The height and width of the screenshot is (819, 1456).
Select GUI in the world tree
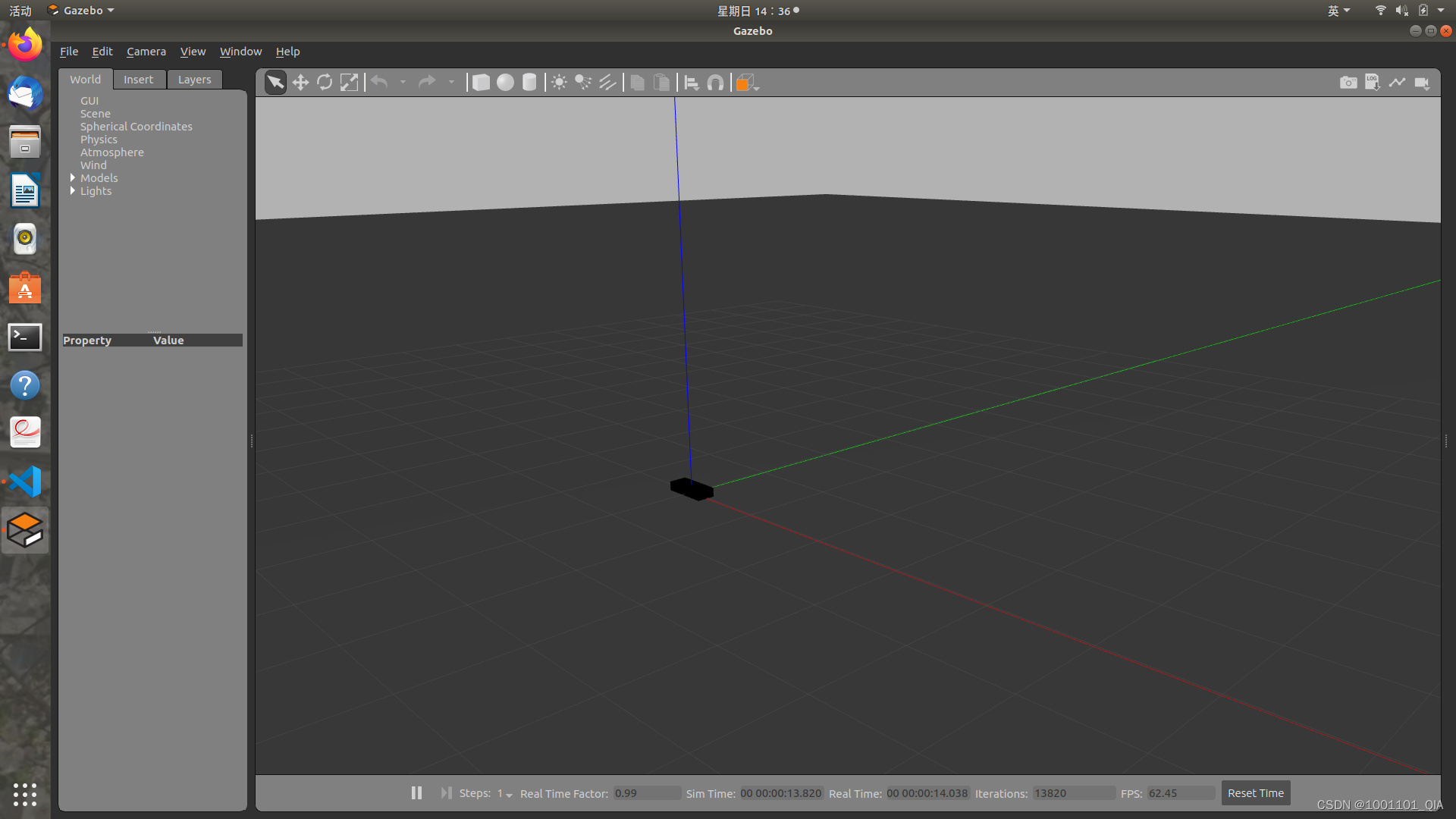point(89,101)
